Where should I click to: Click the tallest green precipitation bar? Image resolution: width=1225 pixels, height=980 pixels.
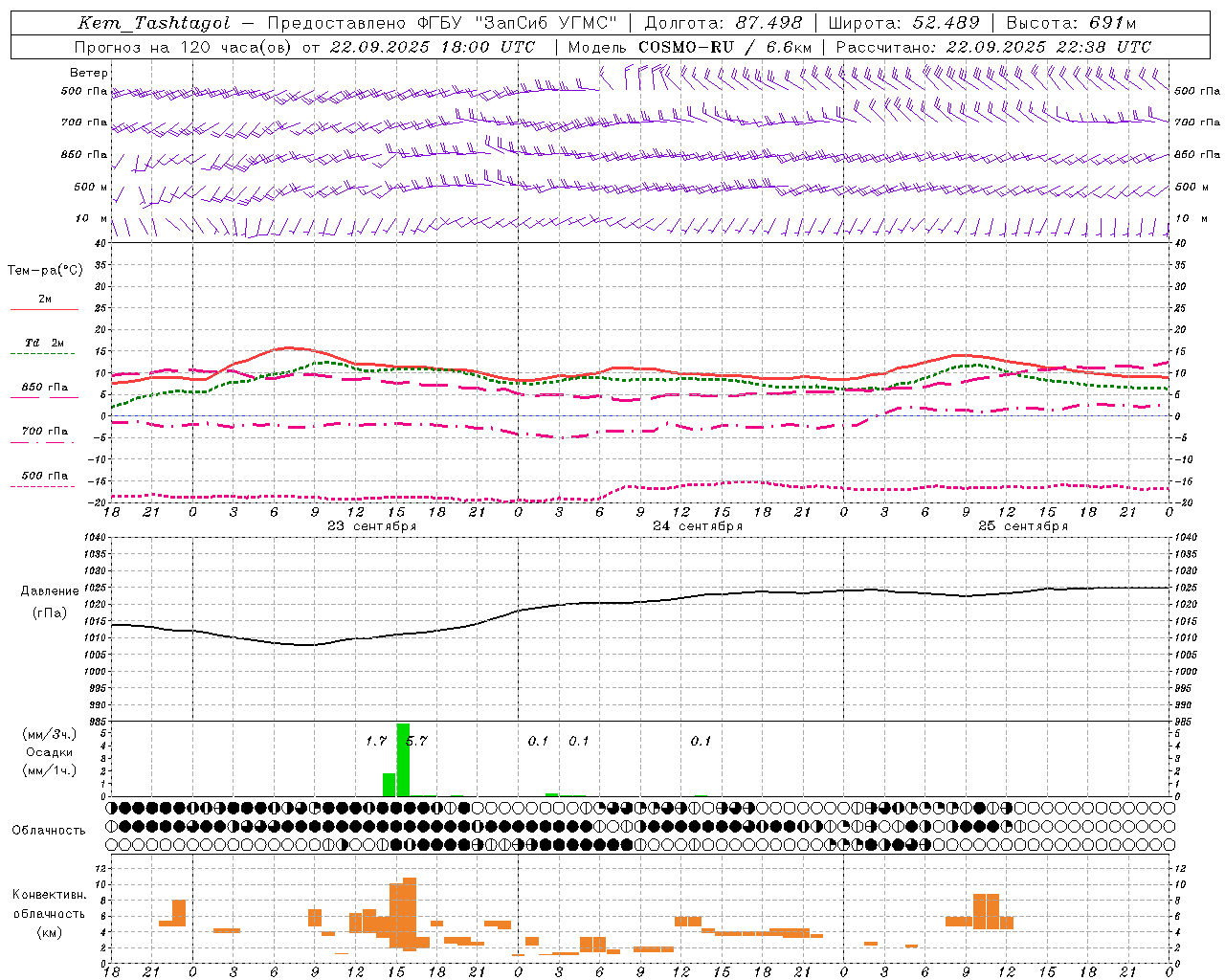pos(403,760)
